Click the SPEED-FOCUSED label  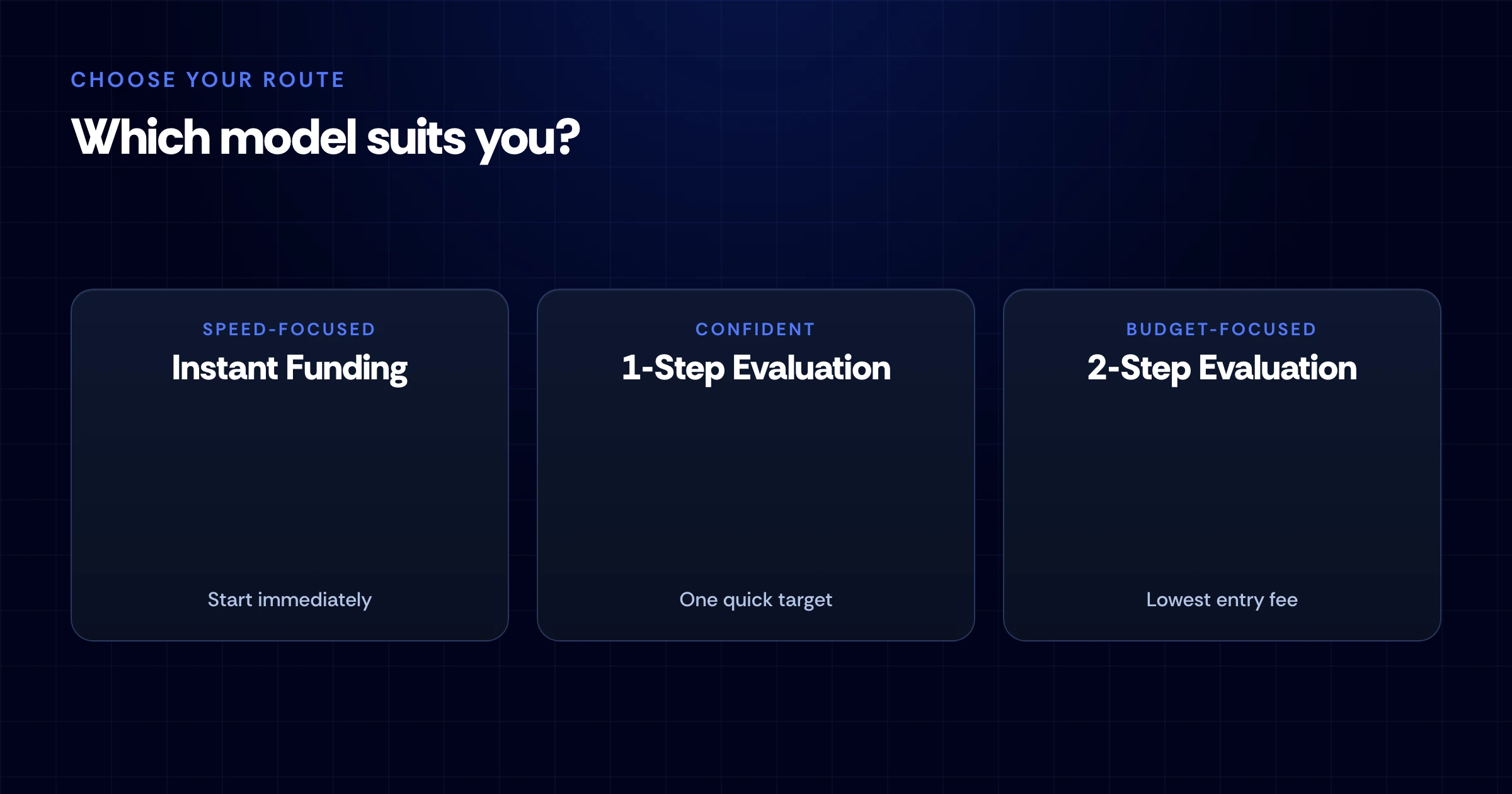290,329
